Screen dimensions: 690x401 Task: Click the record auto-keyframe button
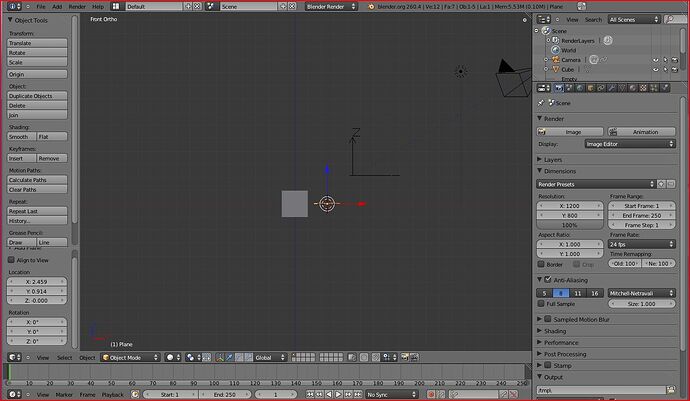pos(431,394)
